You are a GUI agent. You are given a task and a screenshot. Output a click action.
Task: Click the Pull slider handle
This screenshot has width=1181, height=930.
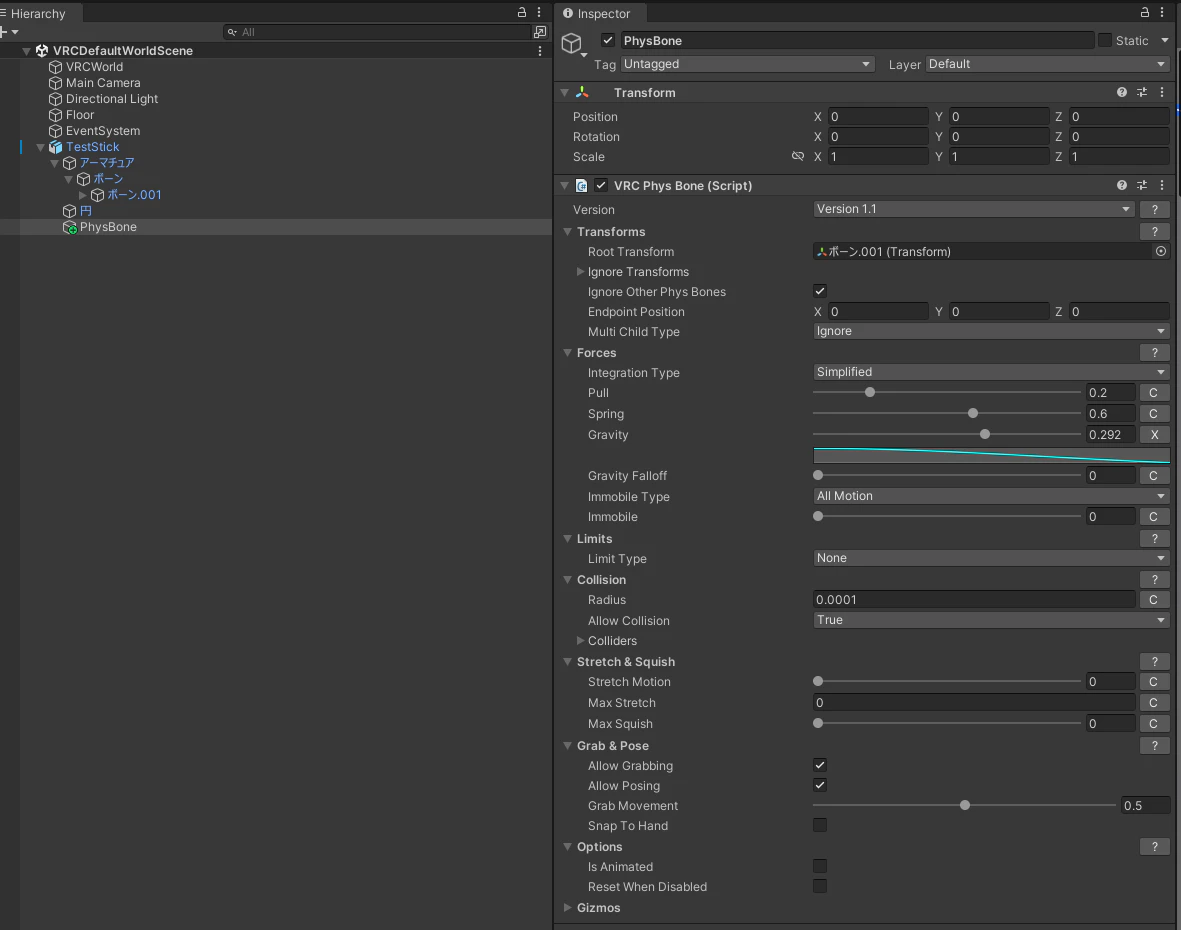click(x=870, y=392)
